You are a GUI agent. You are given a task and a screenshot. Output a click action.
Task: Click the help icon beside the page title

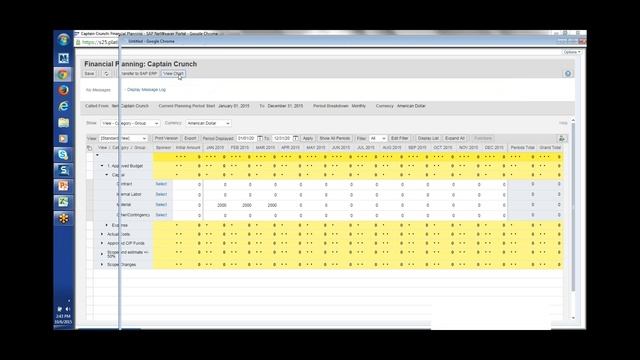click(568, 73)
